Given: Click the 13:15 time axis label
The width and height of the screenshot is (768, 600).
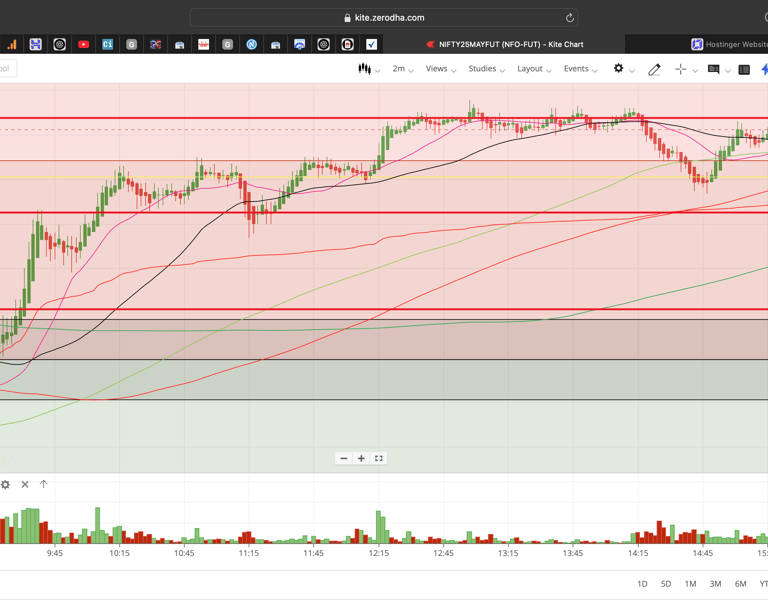Looking at the screenshot, I should [x=508, y=553].
